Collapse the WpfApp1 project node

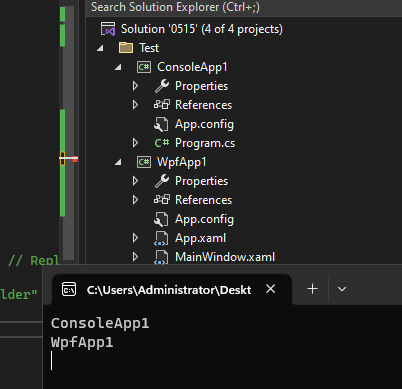coord(118,162)
